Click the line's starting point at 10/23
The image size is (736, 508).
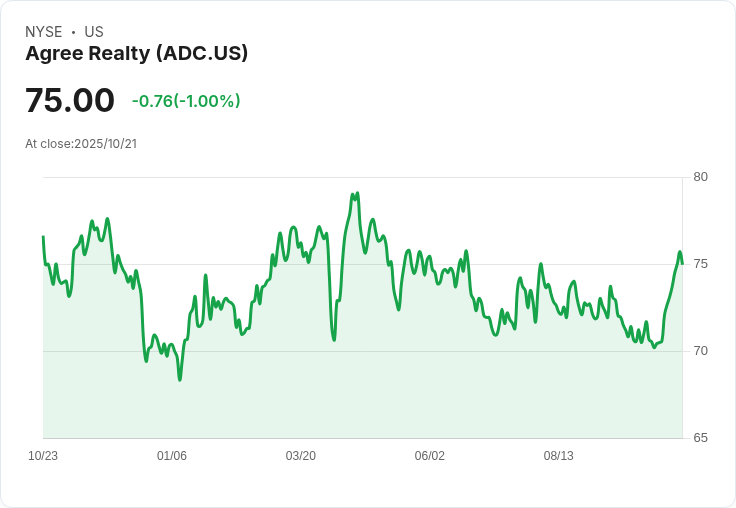pyautogui.click(x=43, y=237)
